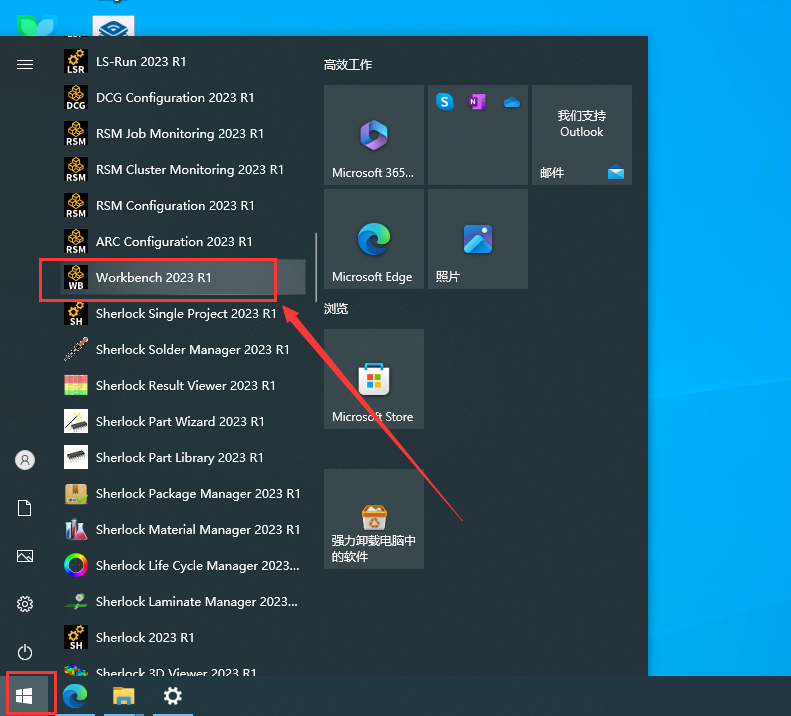Launch Sherlock Life Cycle Manager

(x=197, y=566)
